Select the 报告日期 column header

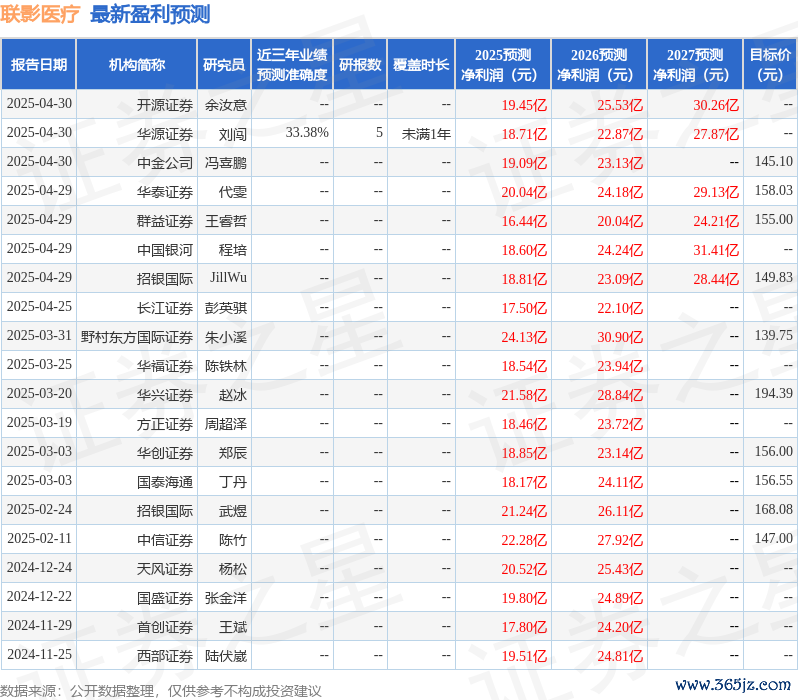click(x=39, y=64)
